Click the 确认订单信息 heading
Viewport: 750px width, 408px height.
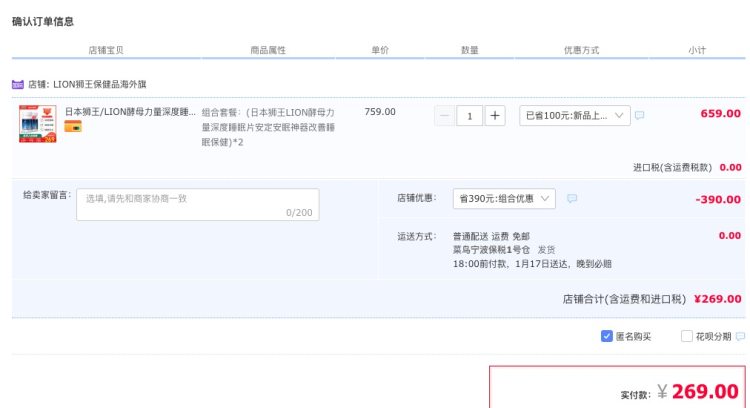click(x=43, y=22)
